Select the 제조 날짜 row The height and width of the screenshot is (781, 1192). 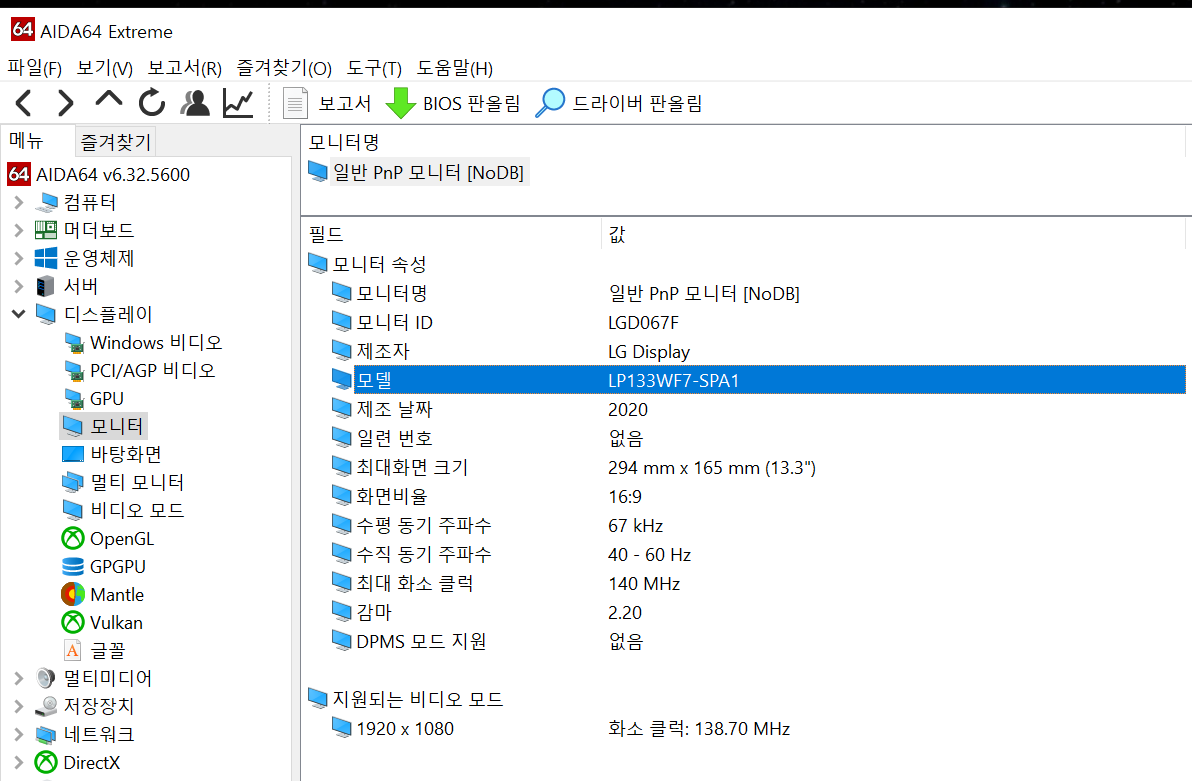click(x=757, y=409)
